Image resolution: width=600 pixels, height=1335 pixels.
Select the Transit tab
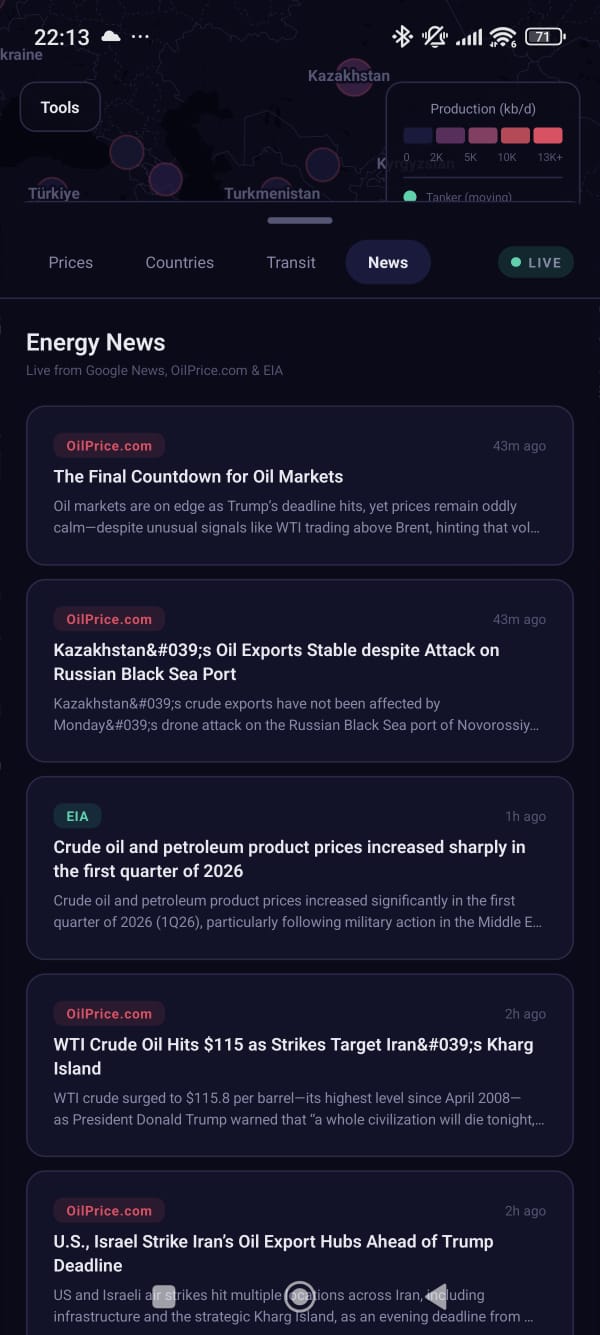[x=291, y=263]
